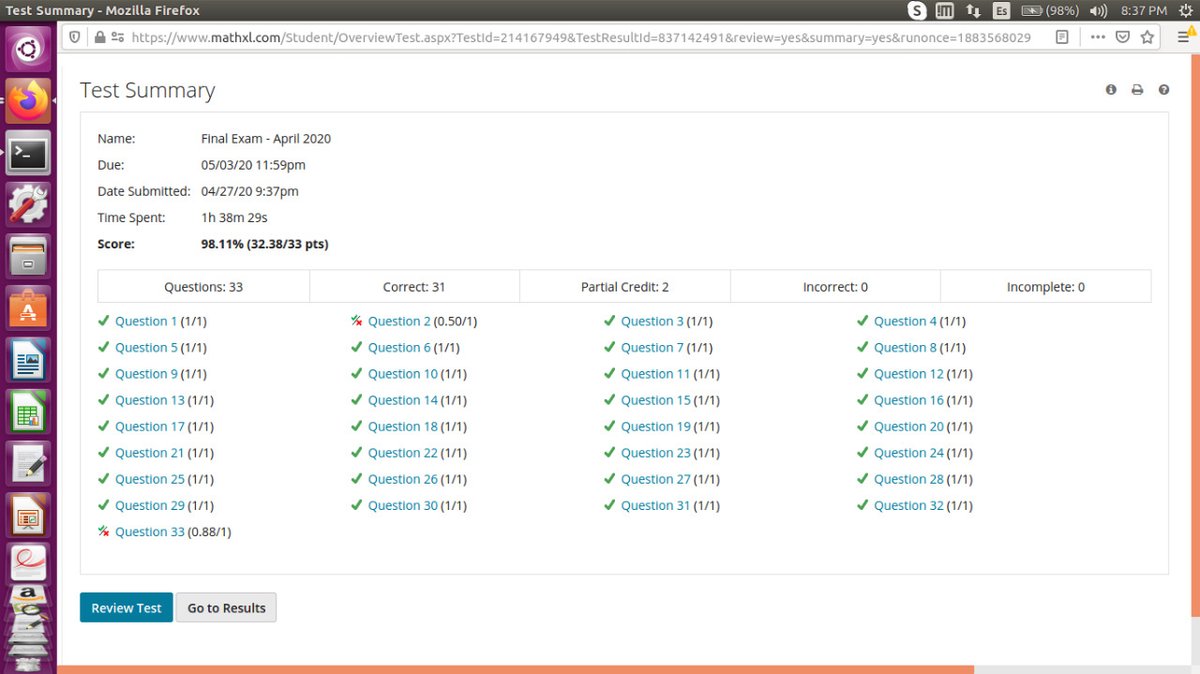The height and width of the screenshot is (674, 1200).
Task: Open system power session menu
Action: pos(1186,11)
